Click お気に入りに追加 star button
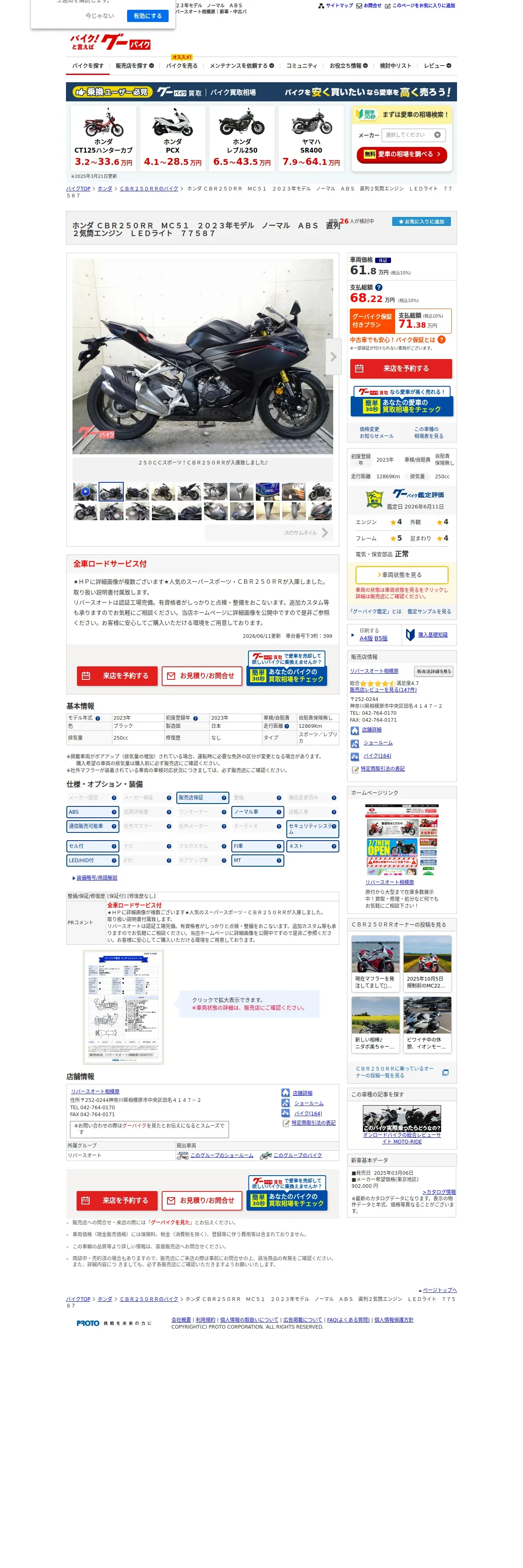 point(421,221)
